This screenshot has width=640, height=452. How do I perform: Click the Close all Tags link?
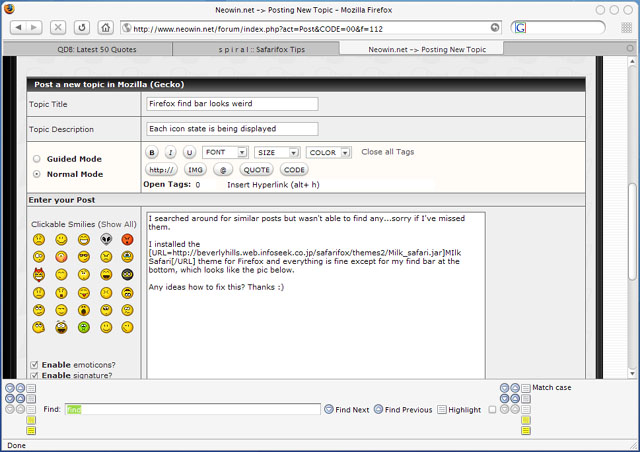pos(387,152)
